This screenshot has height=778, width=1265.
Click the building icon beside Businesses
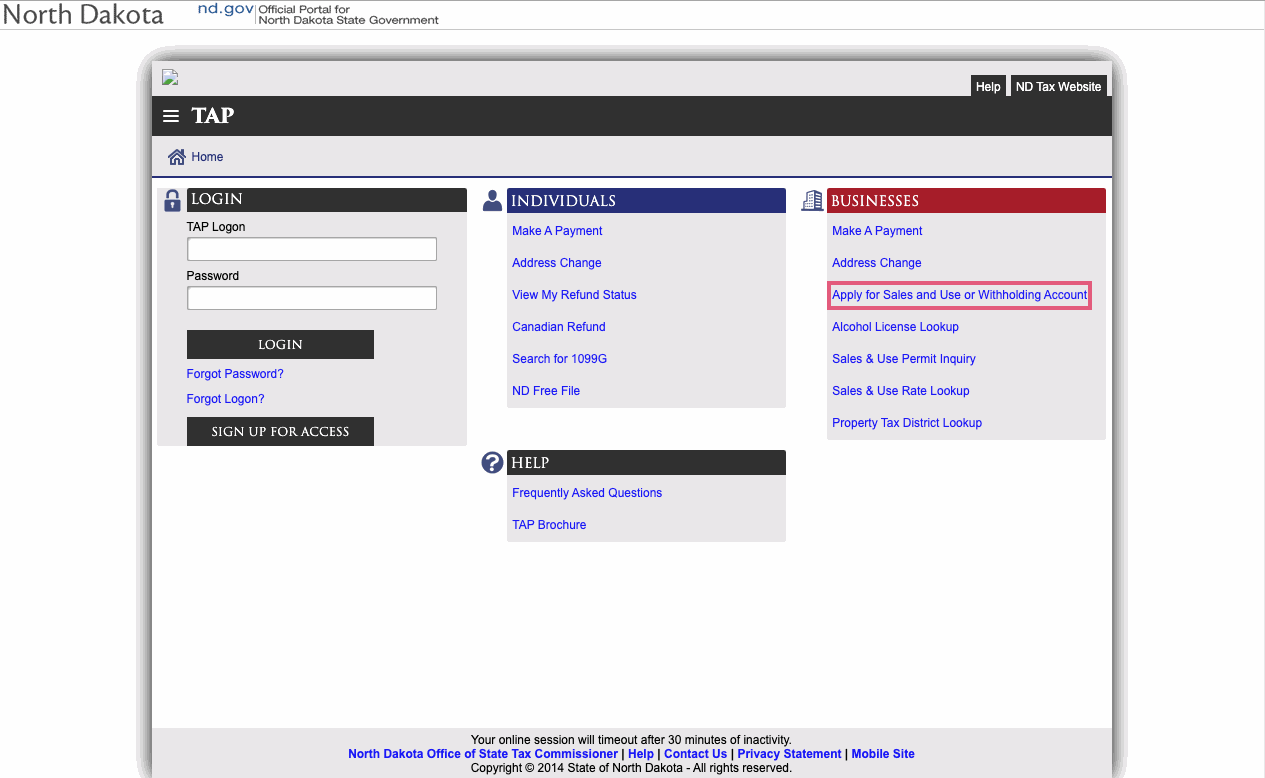[812, 201]
